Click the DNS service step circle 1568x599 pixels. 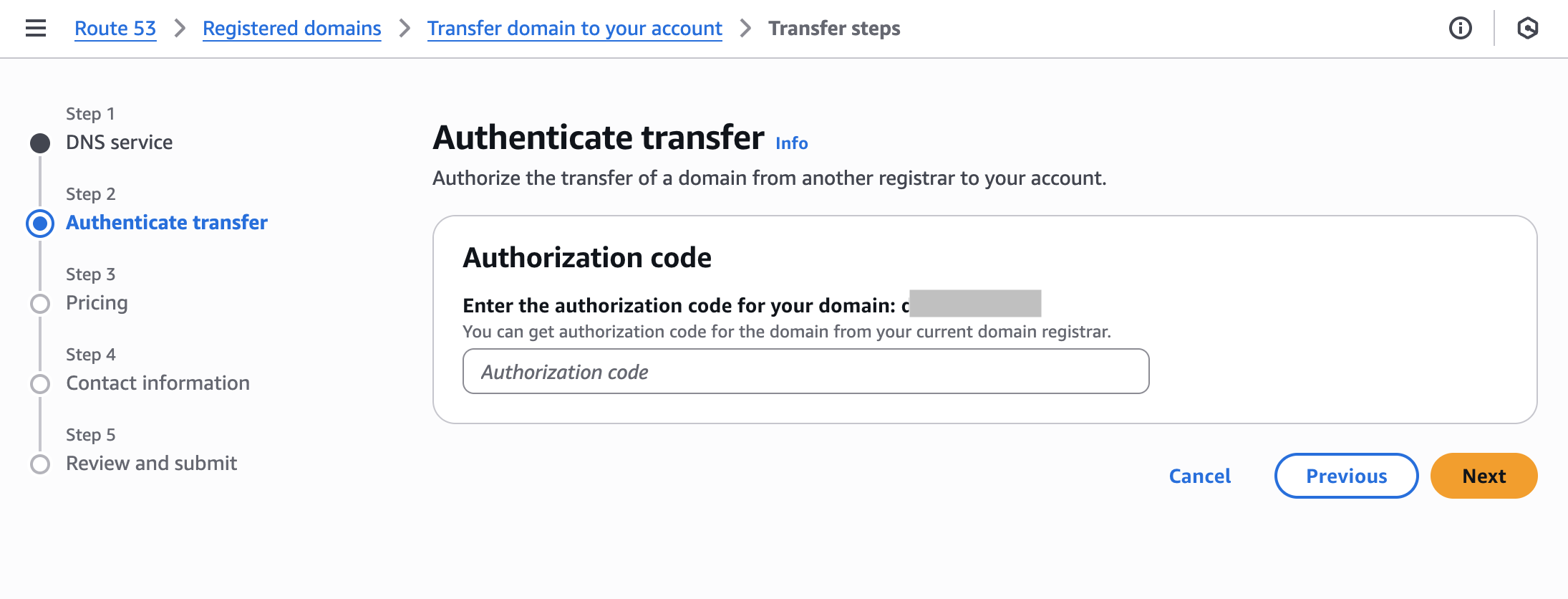click(x=40, y=143)
